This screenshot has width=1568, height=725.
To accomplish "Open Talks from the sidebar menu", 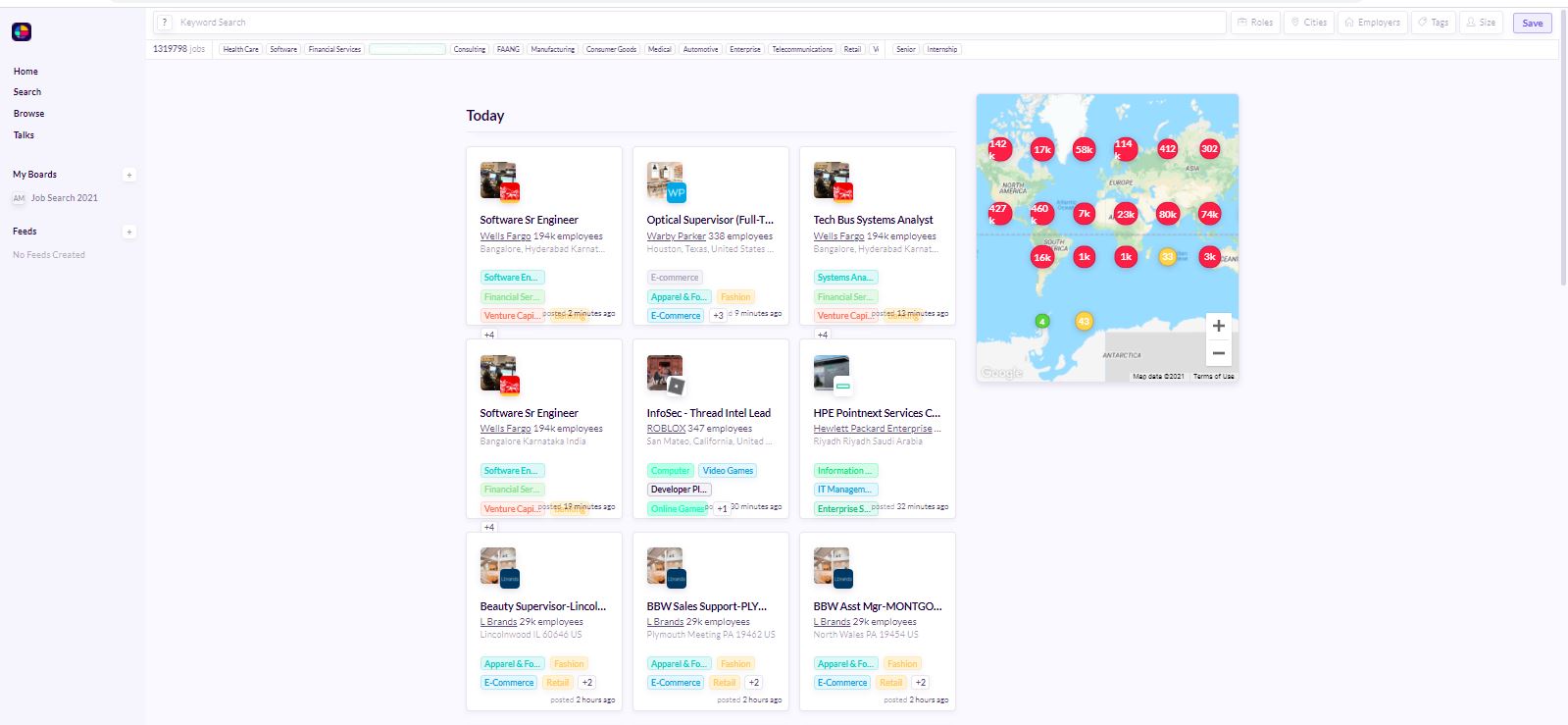I will coord(24,135).
